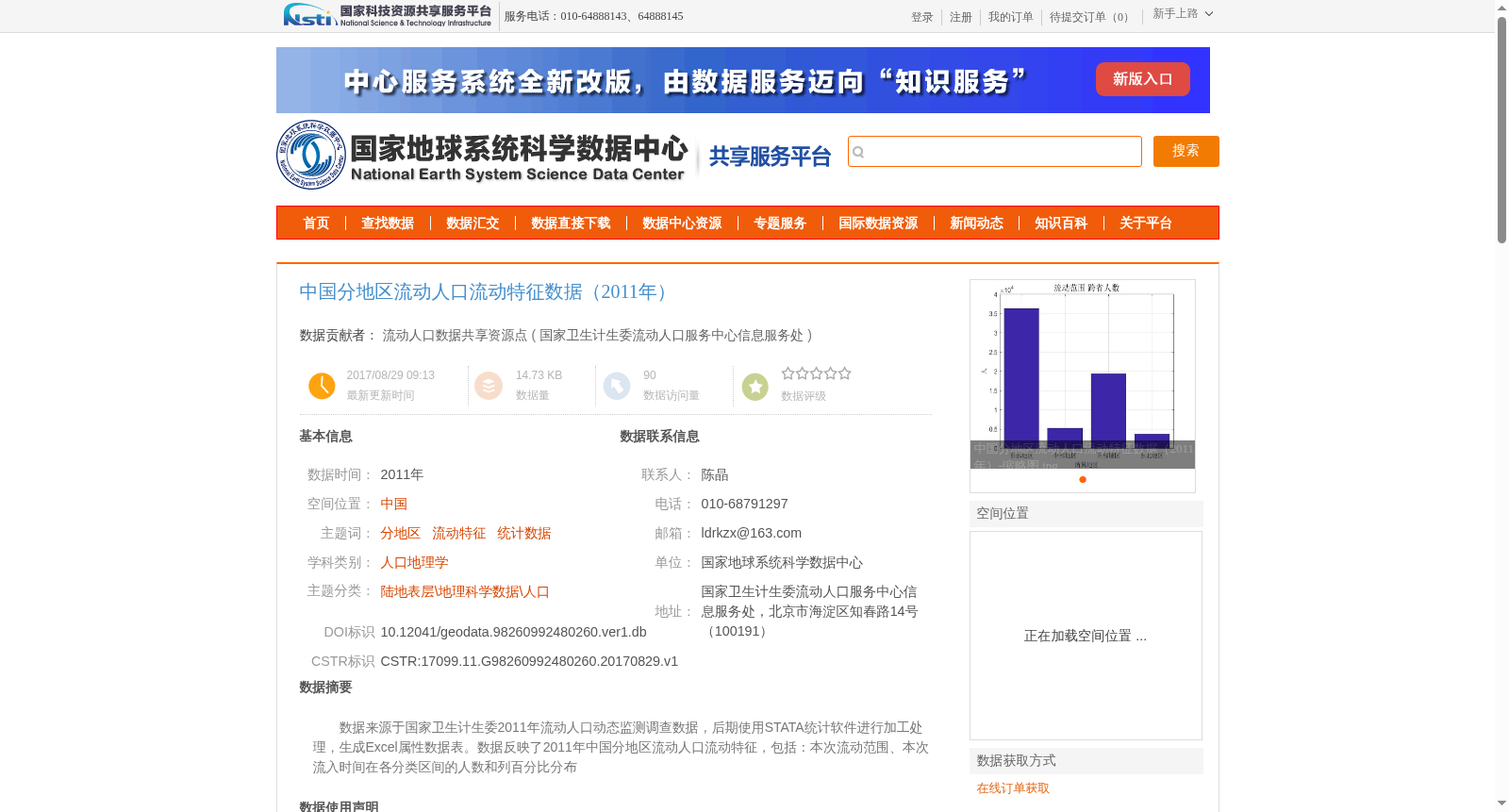Focus the search input field

pyautogui.click(x=995, y=152)
